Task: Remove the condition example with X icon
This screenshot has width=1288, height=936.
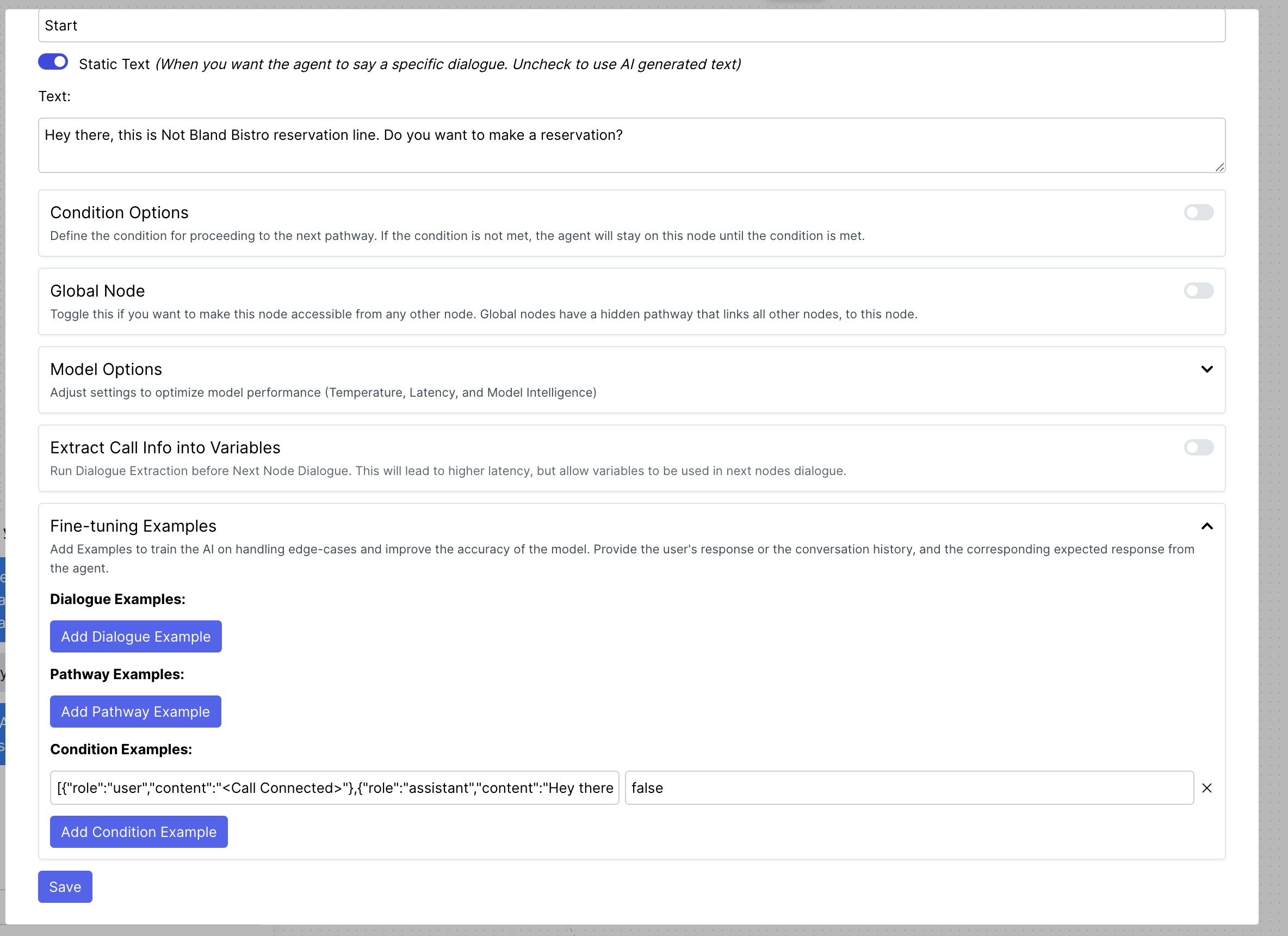Action: pyautogui.click(x=1207, y=788)
